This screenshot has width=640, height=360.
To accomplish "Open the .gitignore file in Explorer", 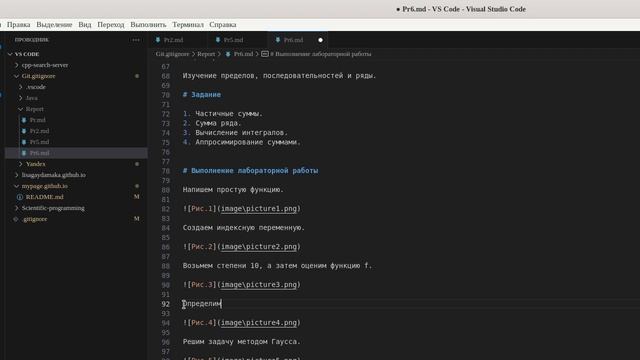I will (x=35, y=219).
